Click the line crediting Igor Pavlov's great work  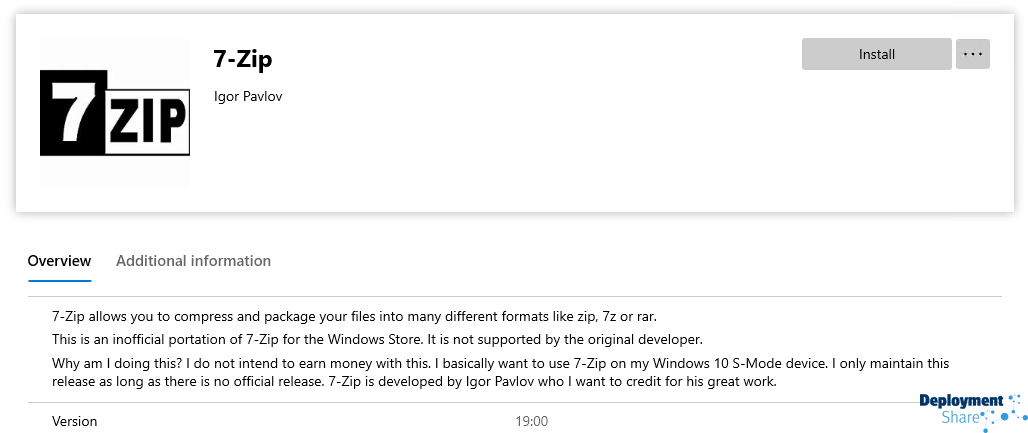pyautogui.click(x=414, y=382)
